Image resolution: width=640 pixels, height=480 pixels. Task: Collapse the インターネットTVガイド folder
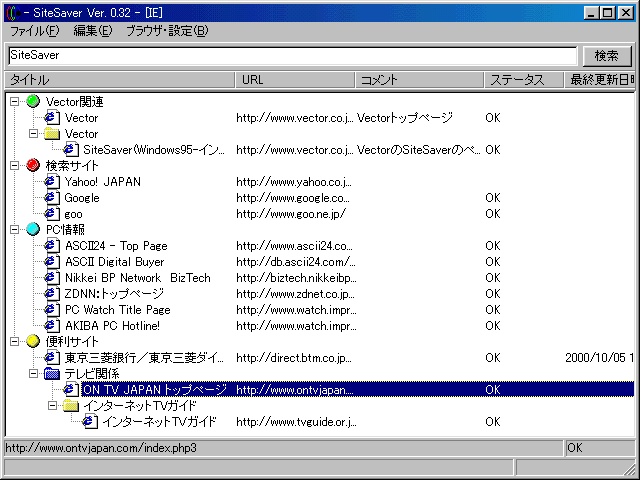(53, 405)
